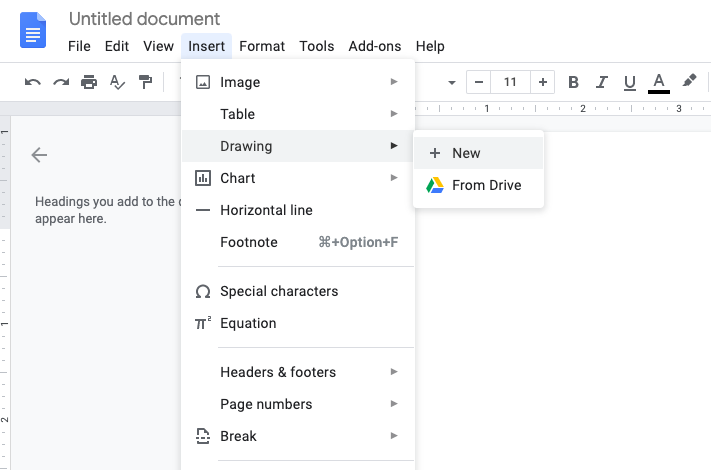Click the highlight color pen icon
Viewport: 711px width, 470px height.
[689, 82]
